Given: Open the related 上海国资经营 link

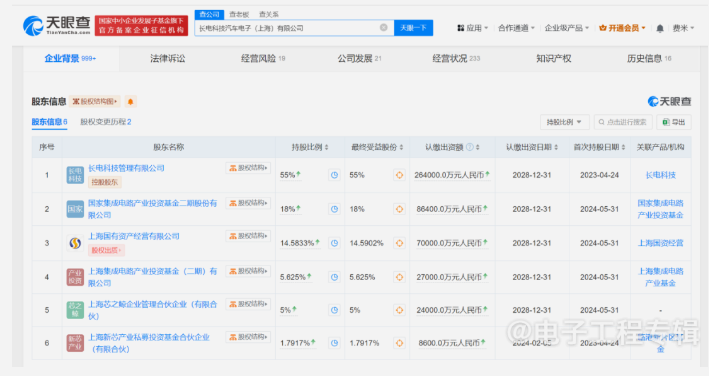Looking at the screenshot, I should coord(661,243).
